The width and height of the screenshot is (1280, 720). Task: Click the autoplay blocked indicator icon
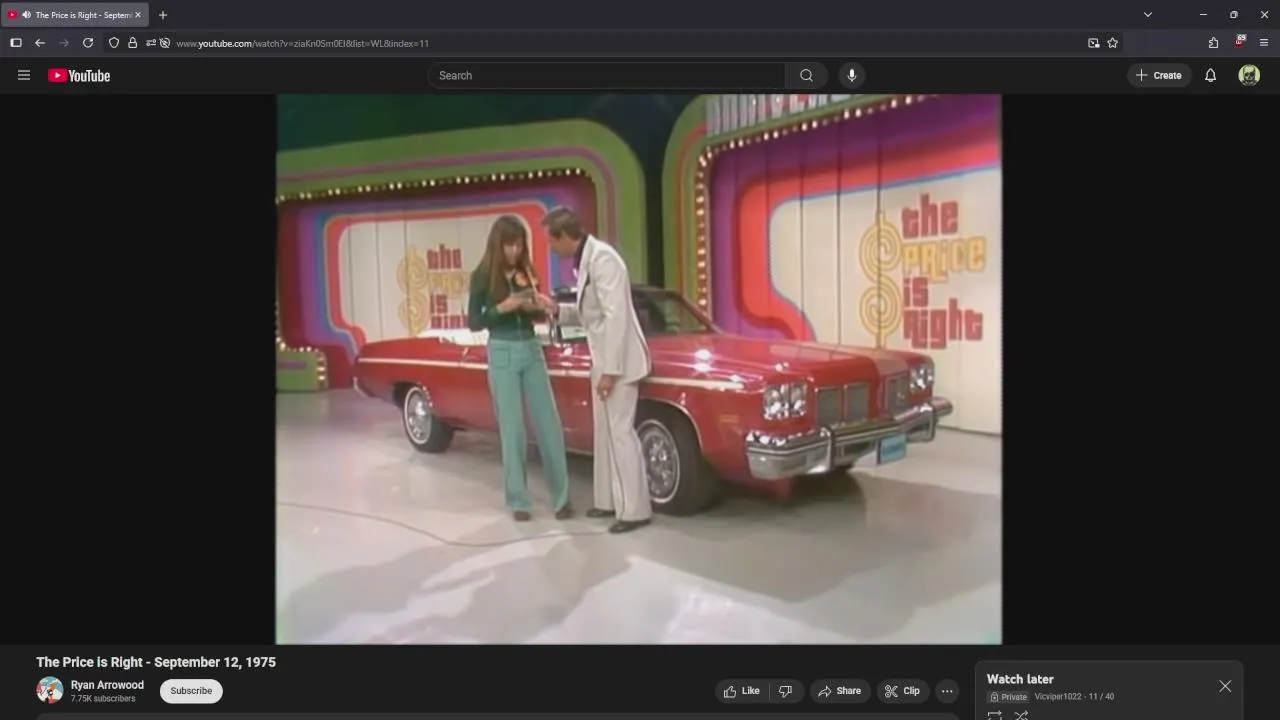click(165, 43)
